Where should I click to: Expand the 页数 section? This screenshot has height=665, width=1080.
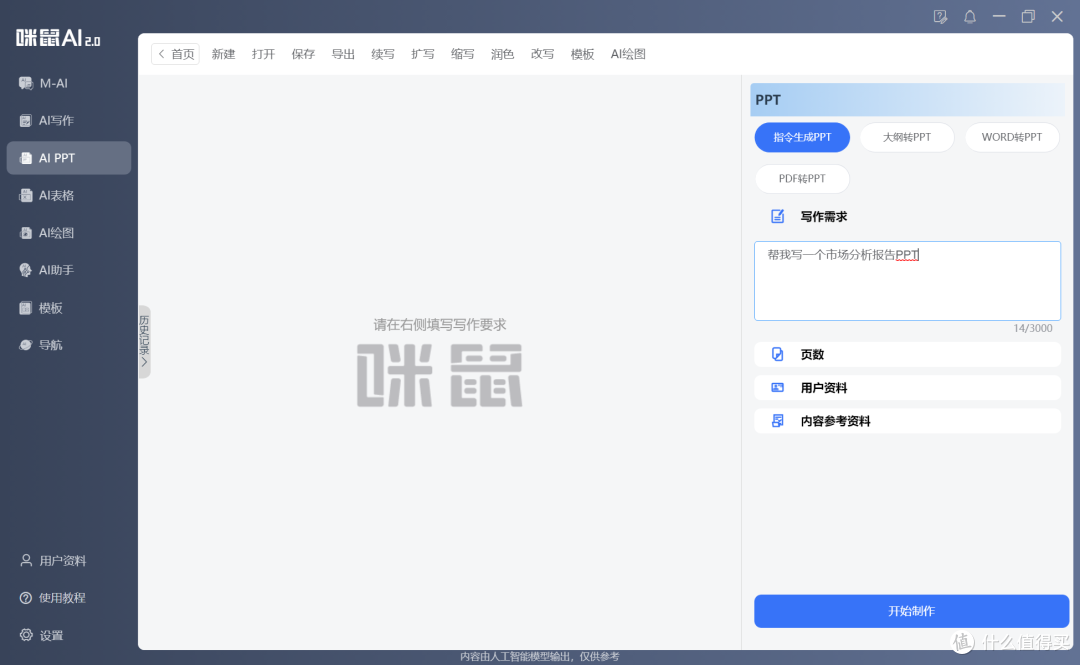point(907,354)
